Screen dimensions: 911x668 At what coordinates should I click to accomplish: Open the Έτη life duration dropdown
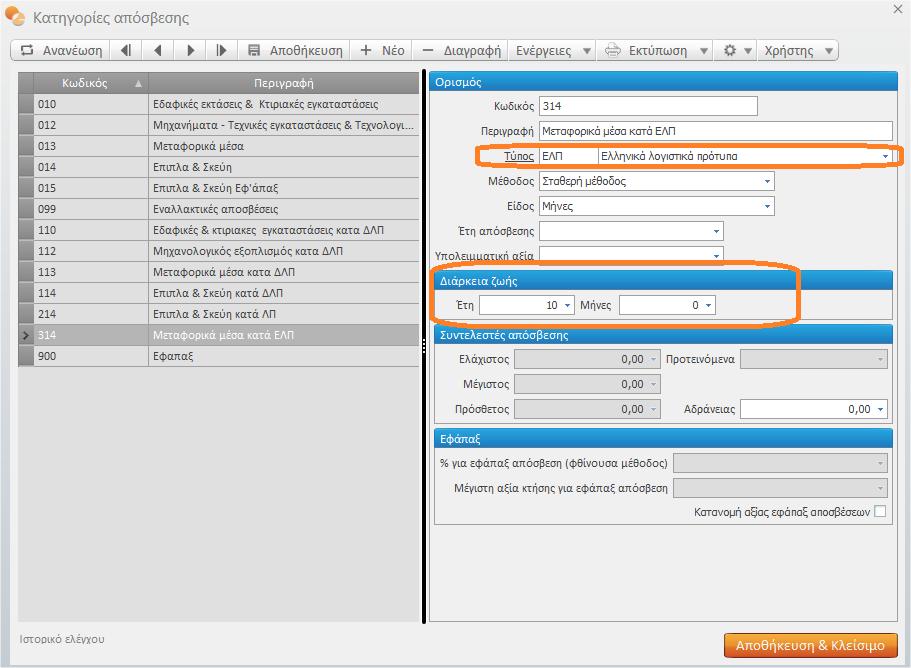[567, 305]
